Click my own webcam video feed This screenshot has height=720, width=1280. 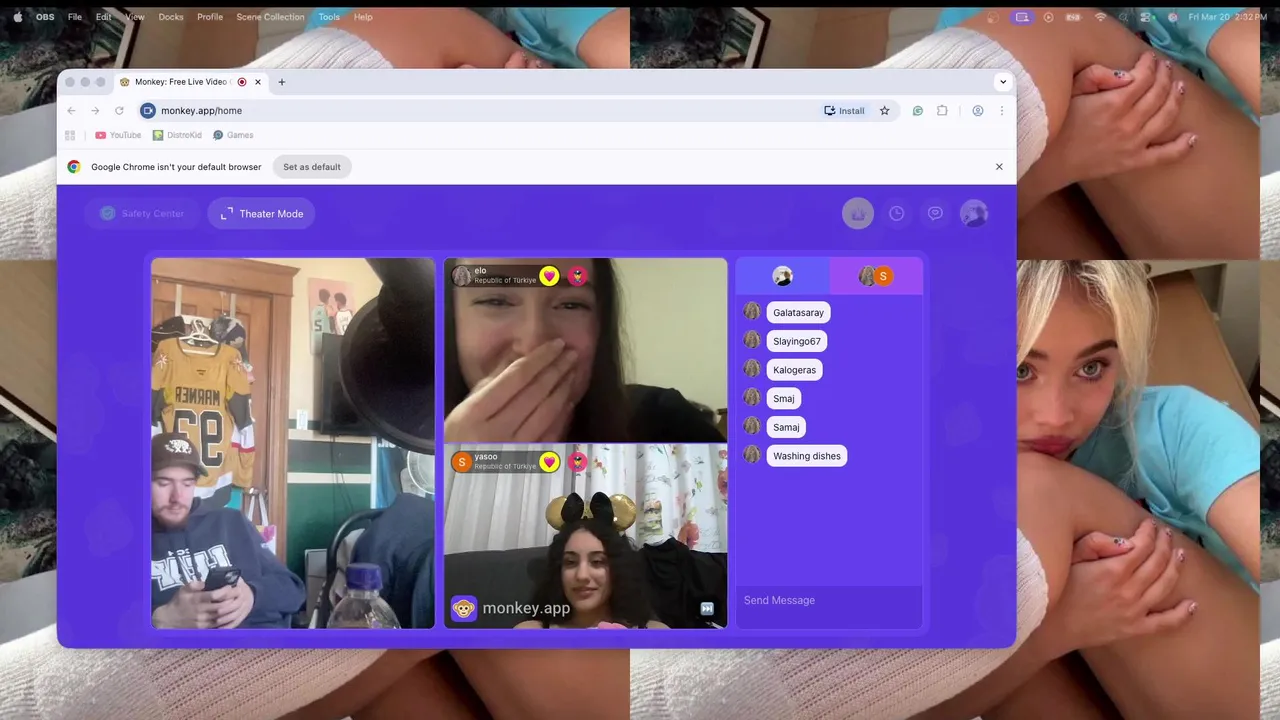coord(293,443)
